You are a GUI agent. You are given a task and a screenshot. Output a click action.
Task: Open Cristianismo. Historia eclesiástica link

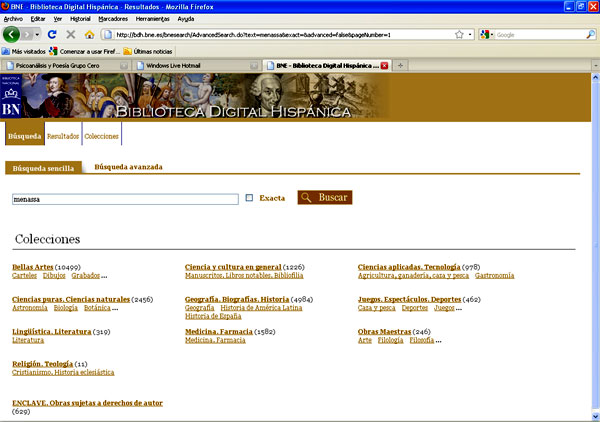click(x=63, y=372)
